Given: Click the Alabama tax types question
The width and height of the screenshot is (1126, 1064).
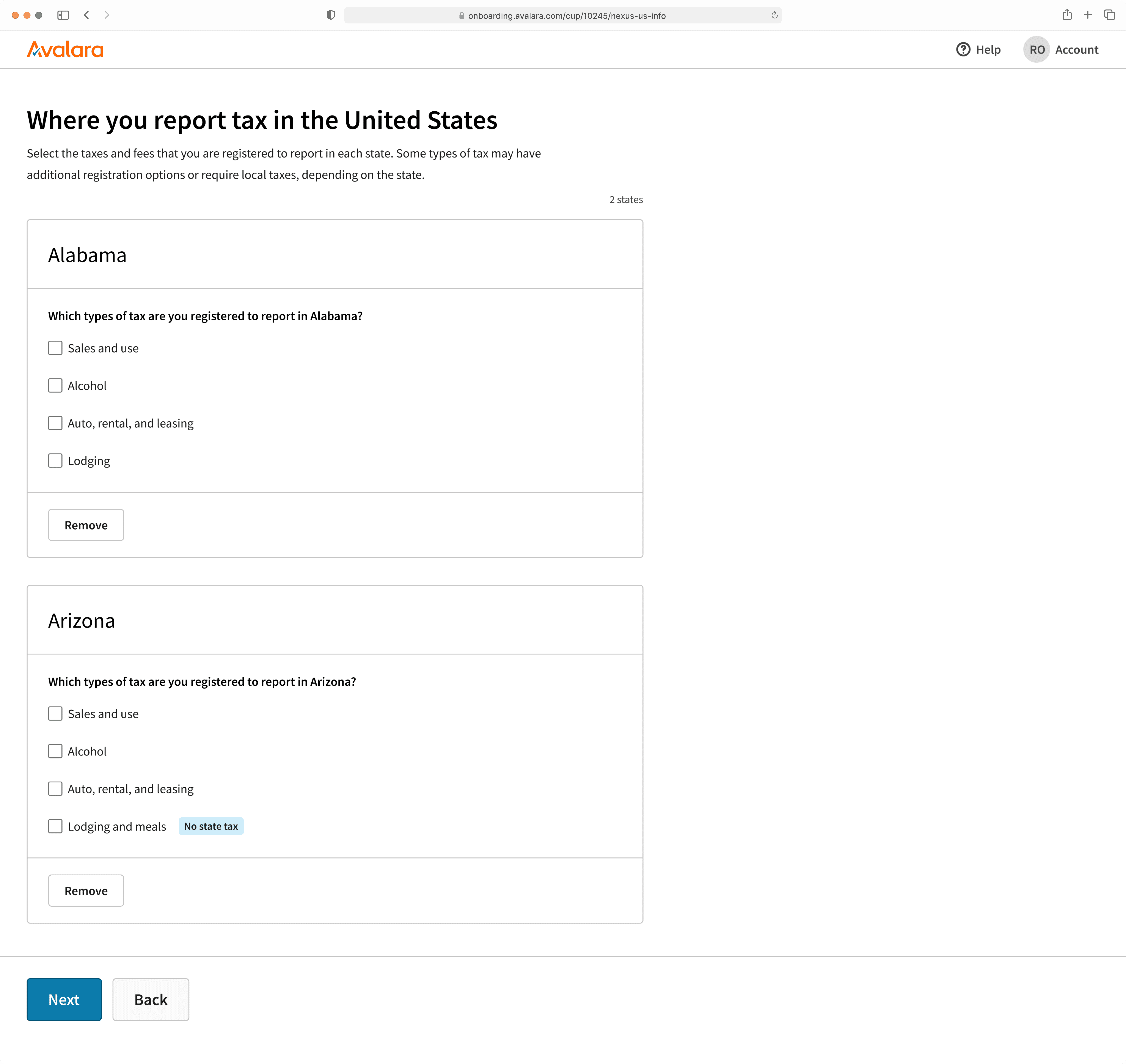Looking at the screenshot, I should point(205,316).
